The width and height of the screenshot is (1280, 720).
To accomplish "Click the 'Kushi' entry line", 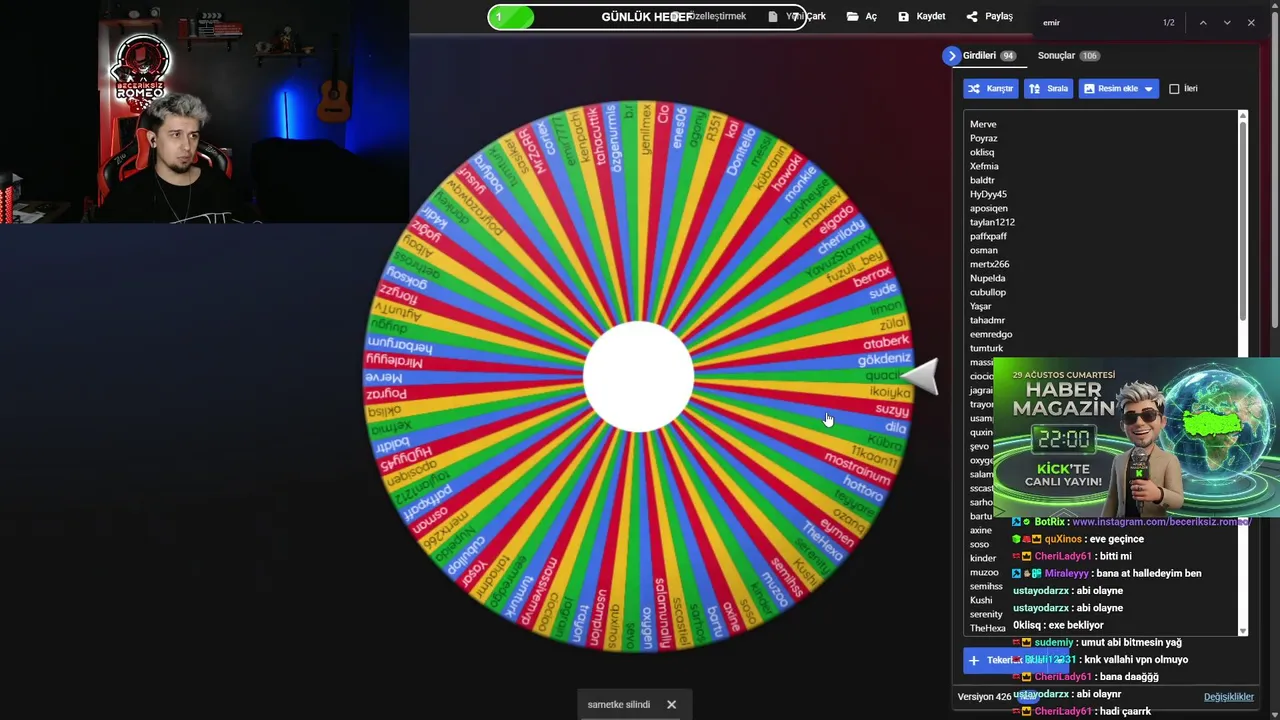I will pyautogui.click(x=981, y=600).
